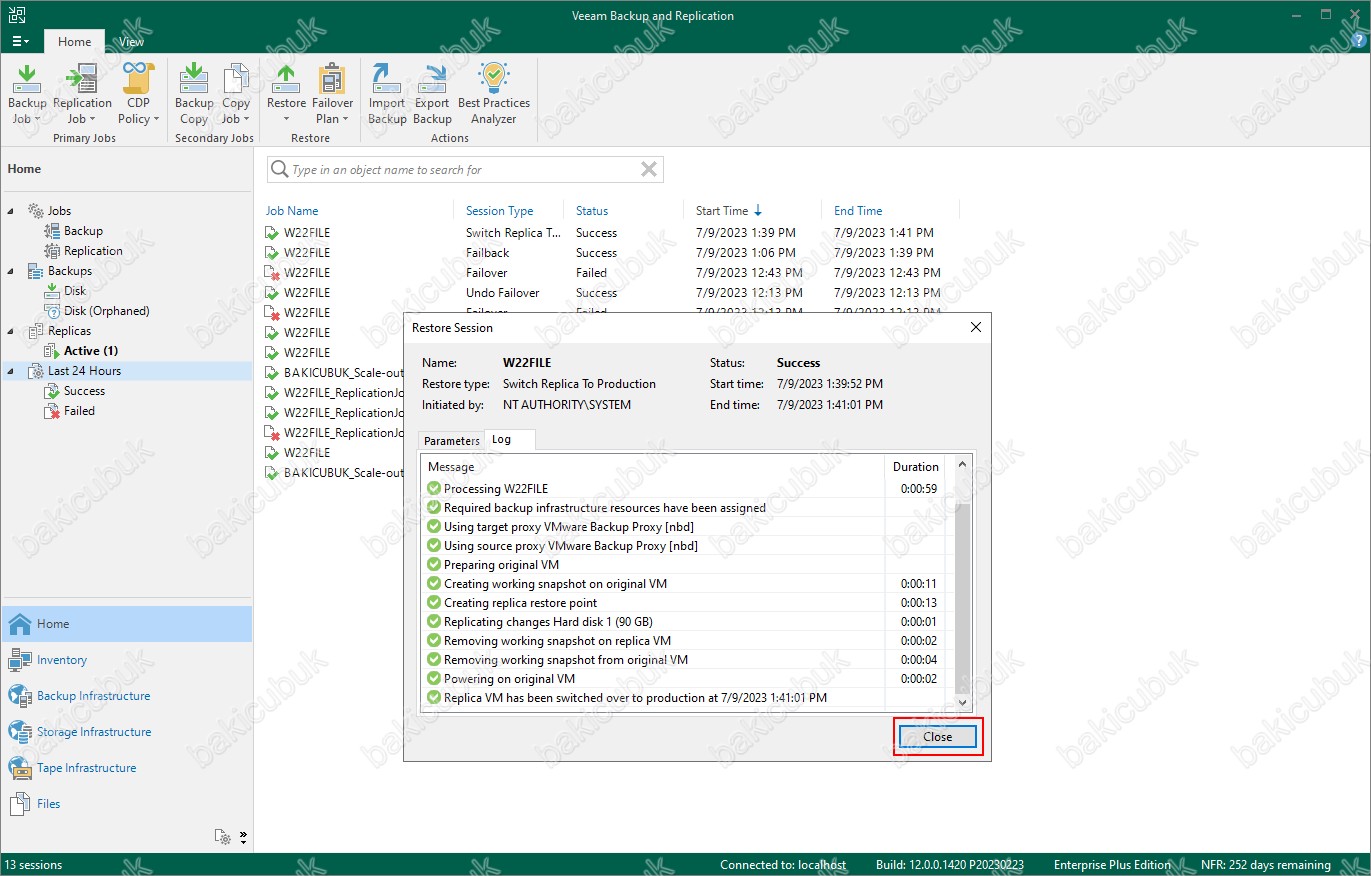Open the Inventory navigation pane
This screenshot has height=876, width=1371.
[127, 660]
